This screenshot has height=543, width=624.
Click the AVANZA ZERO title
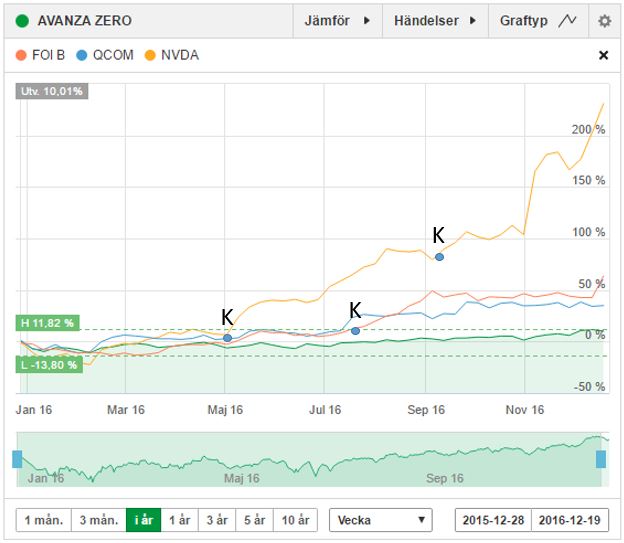coord(84,21)
